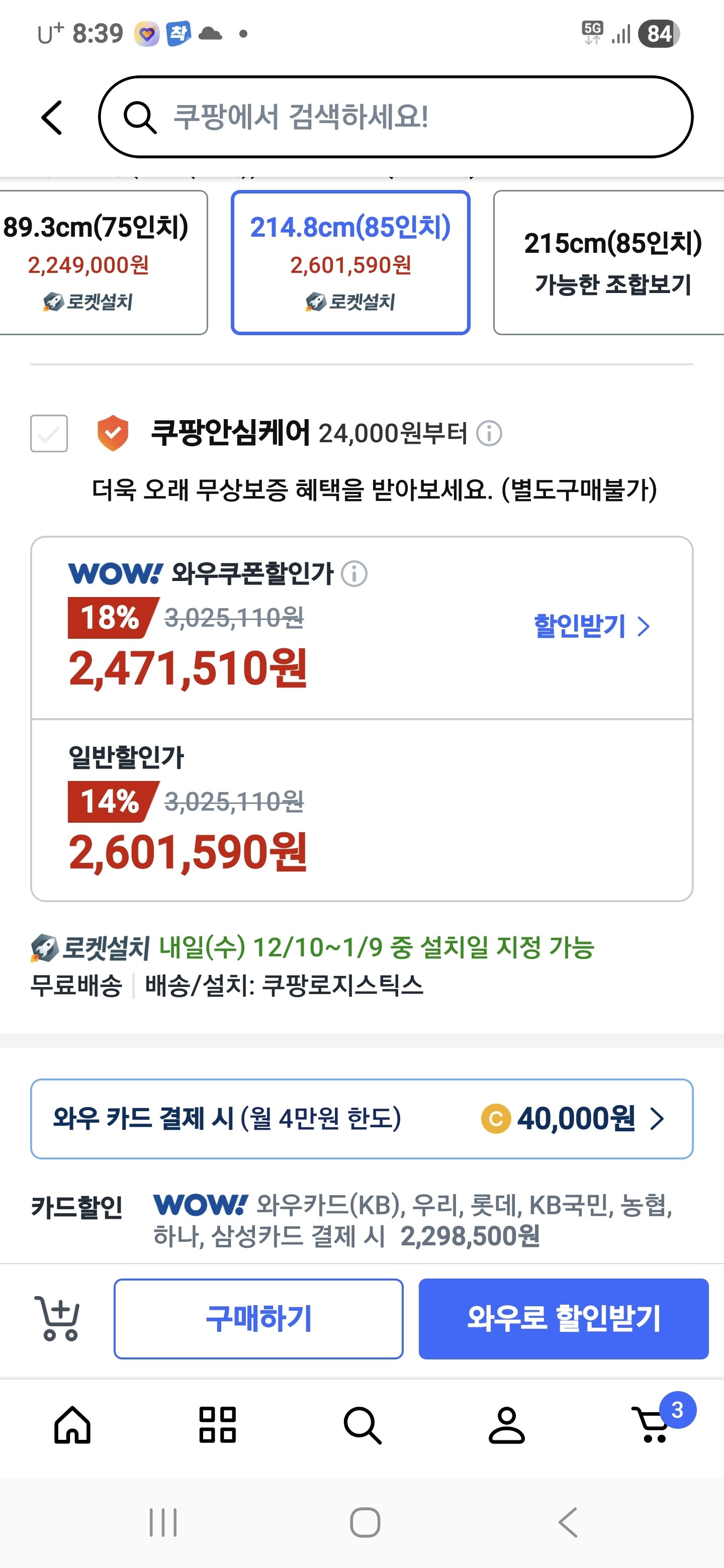This screenshot has width=724, height=1568.
Task: Select the 75인치 size option
Action: pyautogui.click(x=98, y=262)
